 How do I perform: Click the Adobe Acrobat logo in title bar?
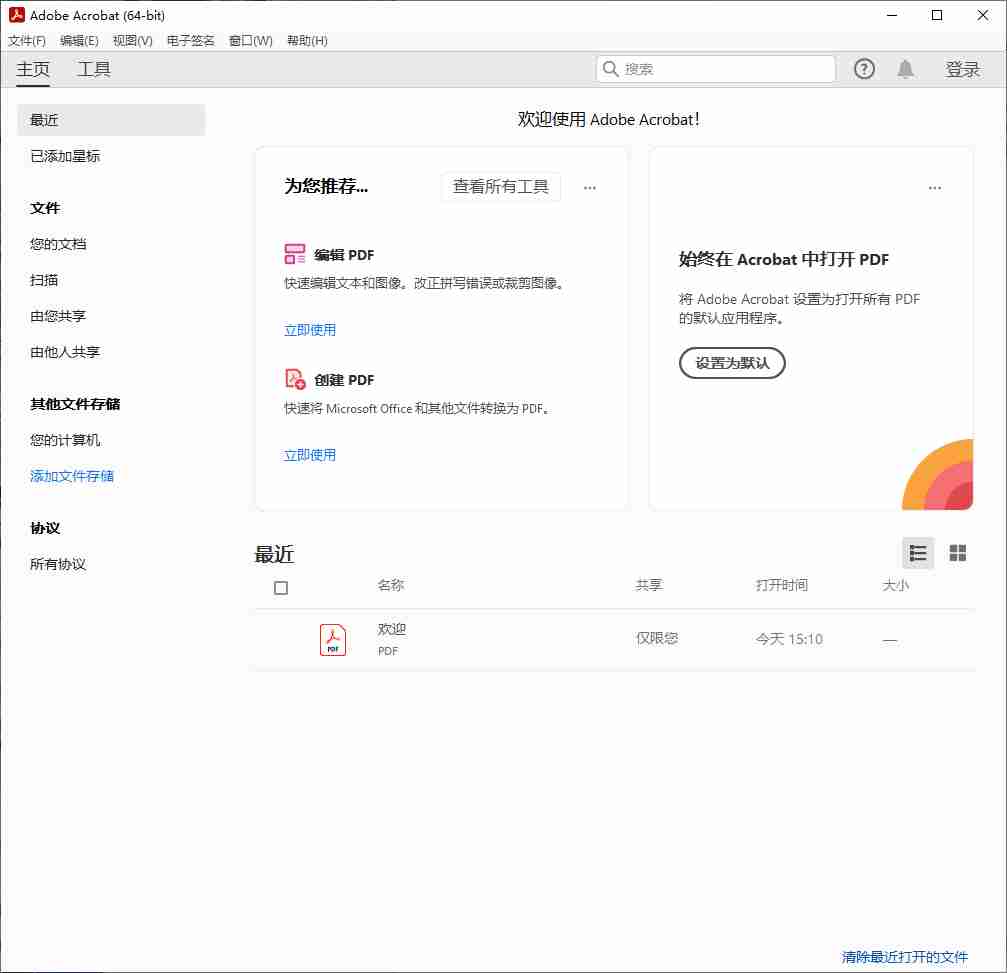coord(16,15)
